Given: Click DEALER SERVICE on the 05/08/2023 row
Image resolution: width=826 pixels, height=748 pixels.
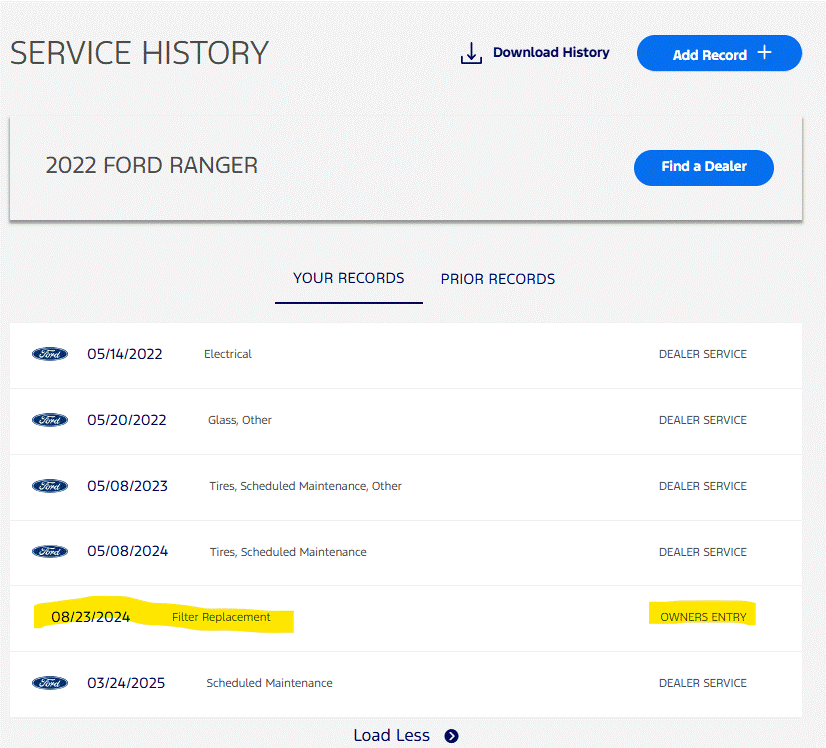Looking at the screenshot, I should point(703,486).
